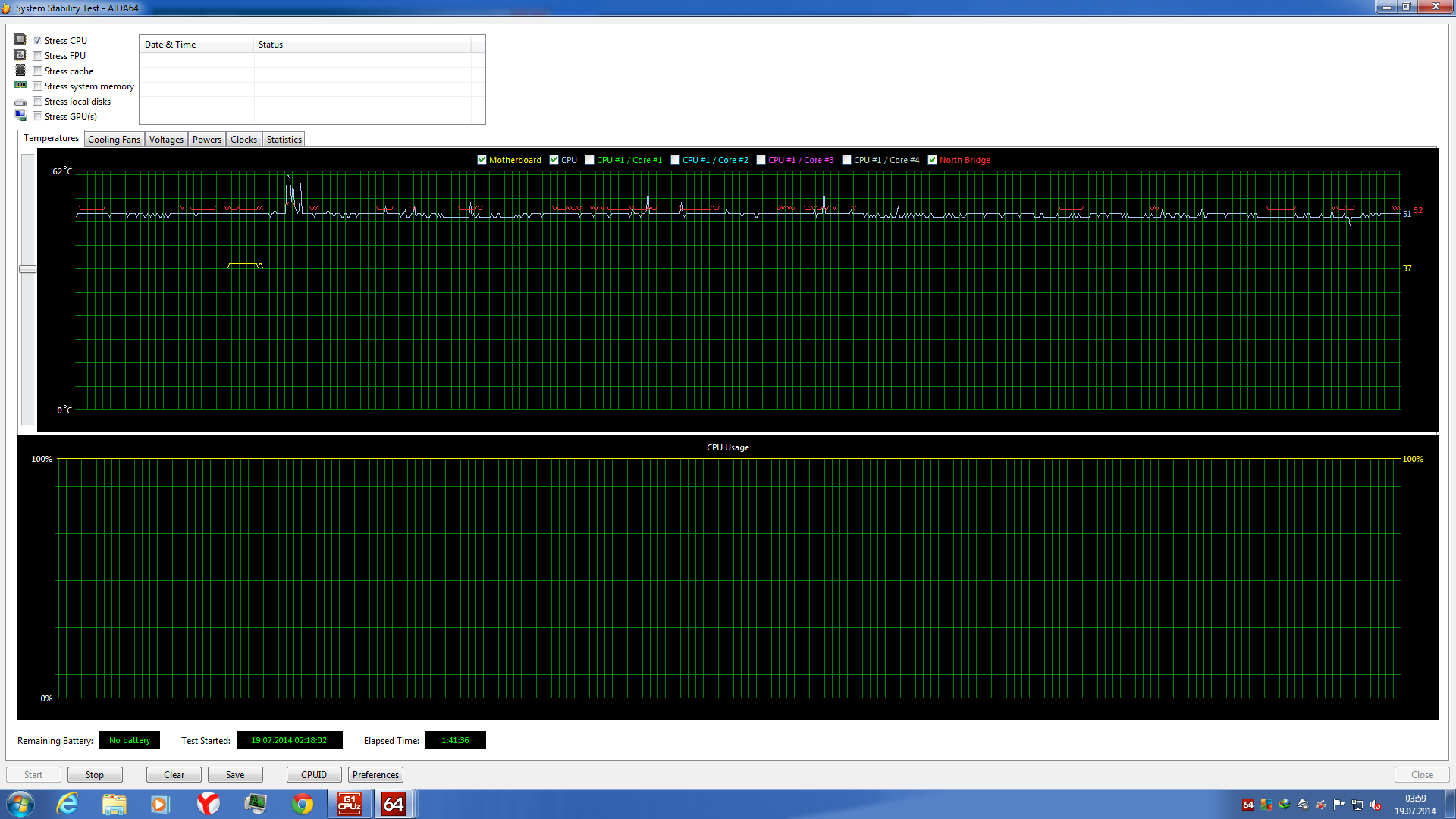Image resolution: width=1456 pixels, height=819 pixels.
Task: Save the stability test results
Action: pyautogui.click(x=235, y=775)
